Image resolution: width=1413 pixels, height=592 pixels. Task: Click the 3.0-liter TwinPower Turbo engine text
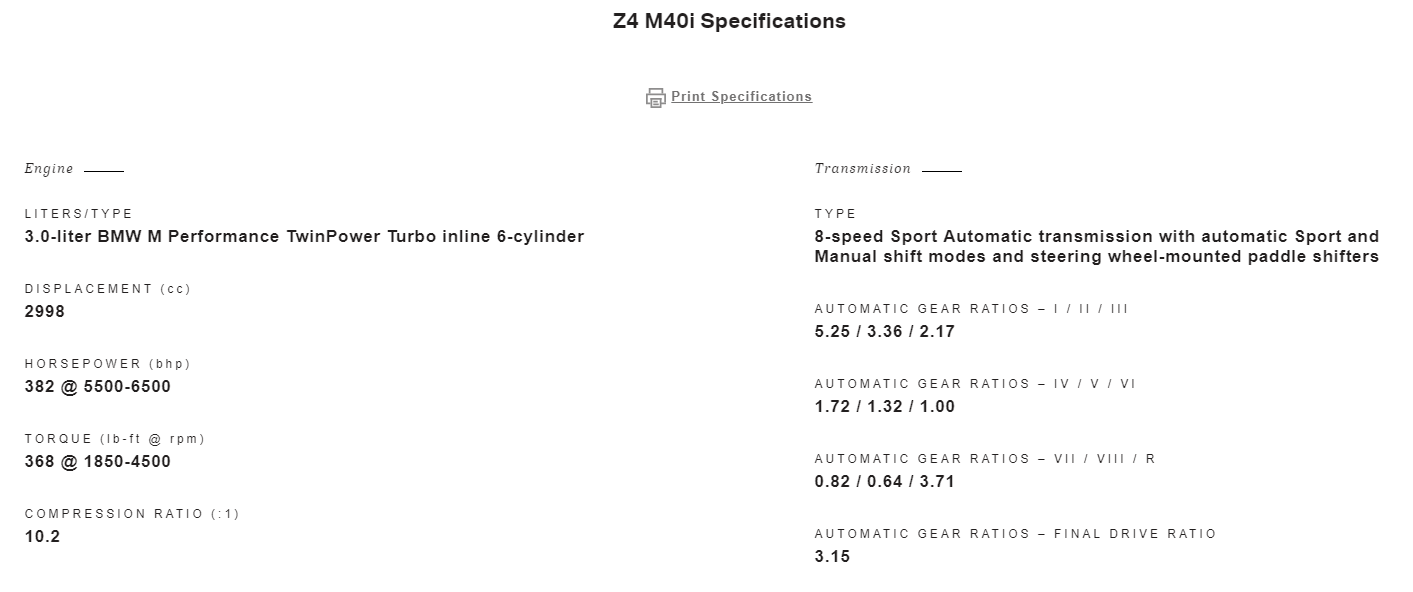304,237
